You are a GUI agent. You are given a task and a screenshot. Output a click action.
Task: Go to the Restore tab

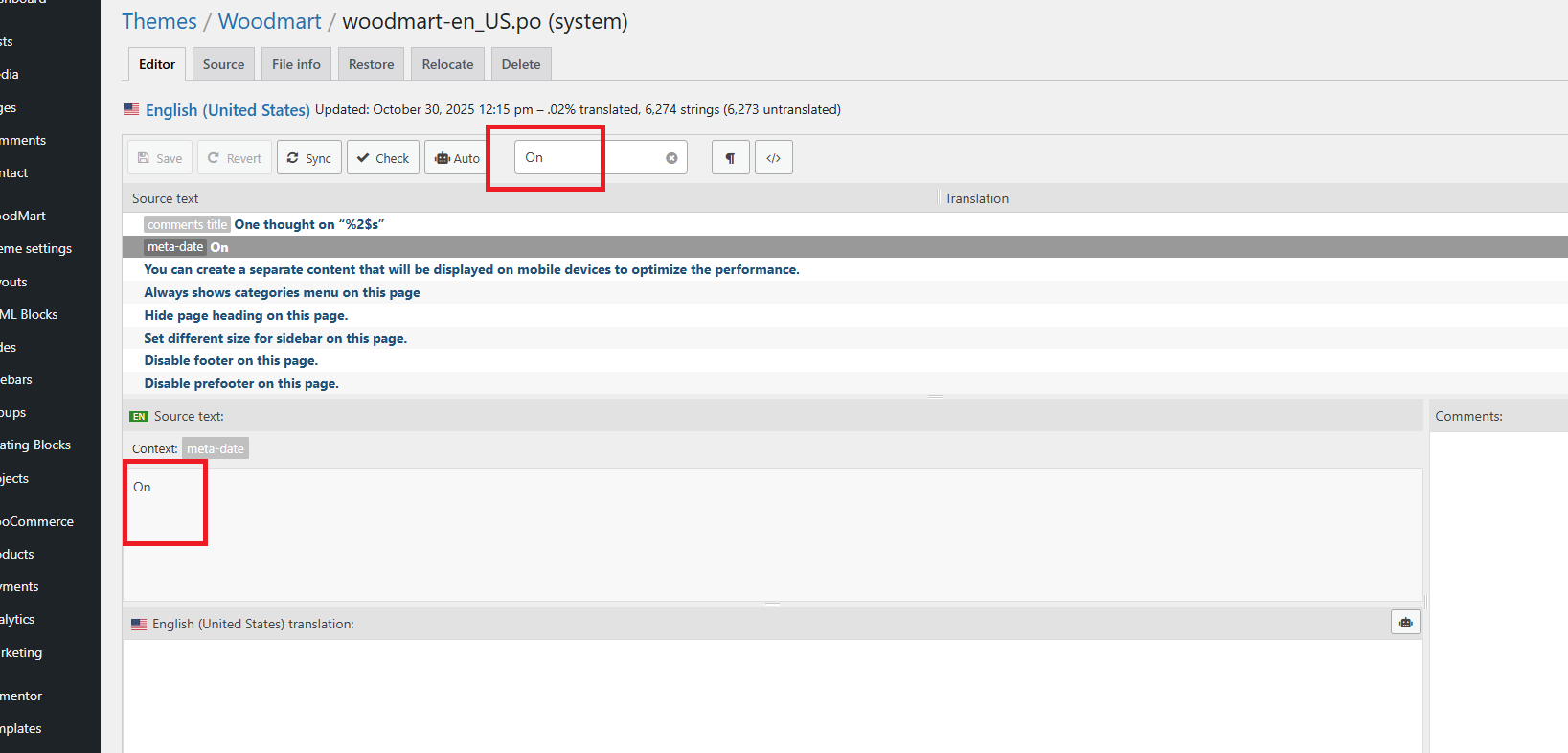(x=371, y=64)
